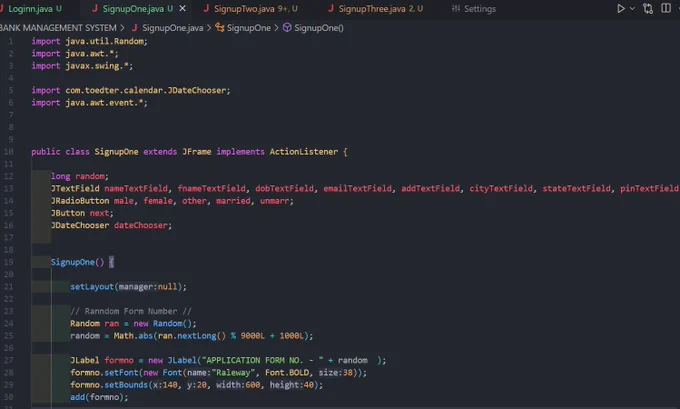The image size is (680, 409).
Task: Click 'import java.awt.event.*;' line
Action: 89,103
